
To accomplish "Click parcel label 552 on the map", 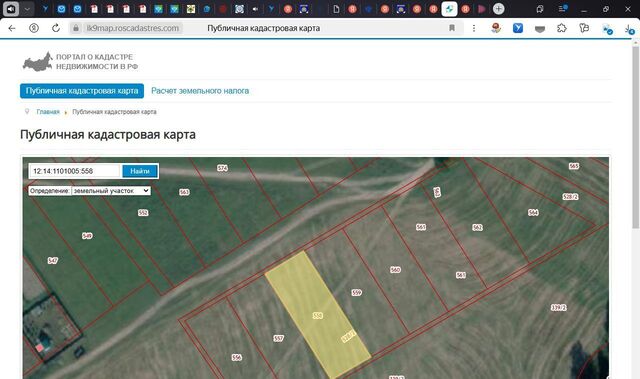I will point(143,213).
